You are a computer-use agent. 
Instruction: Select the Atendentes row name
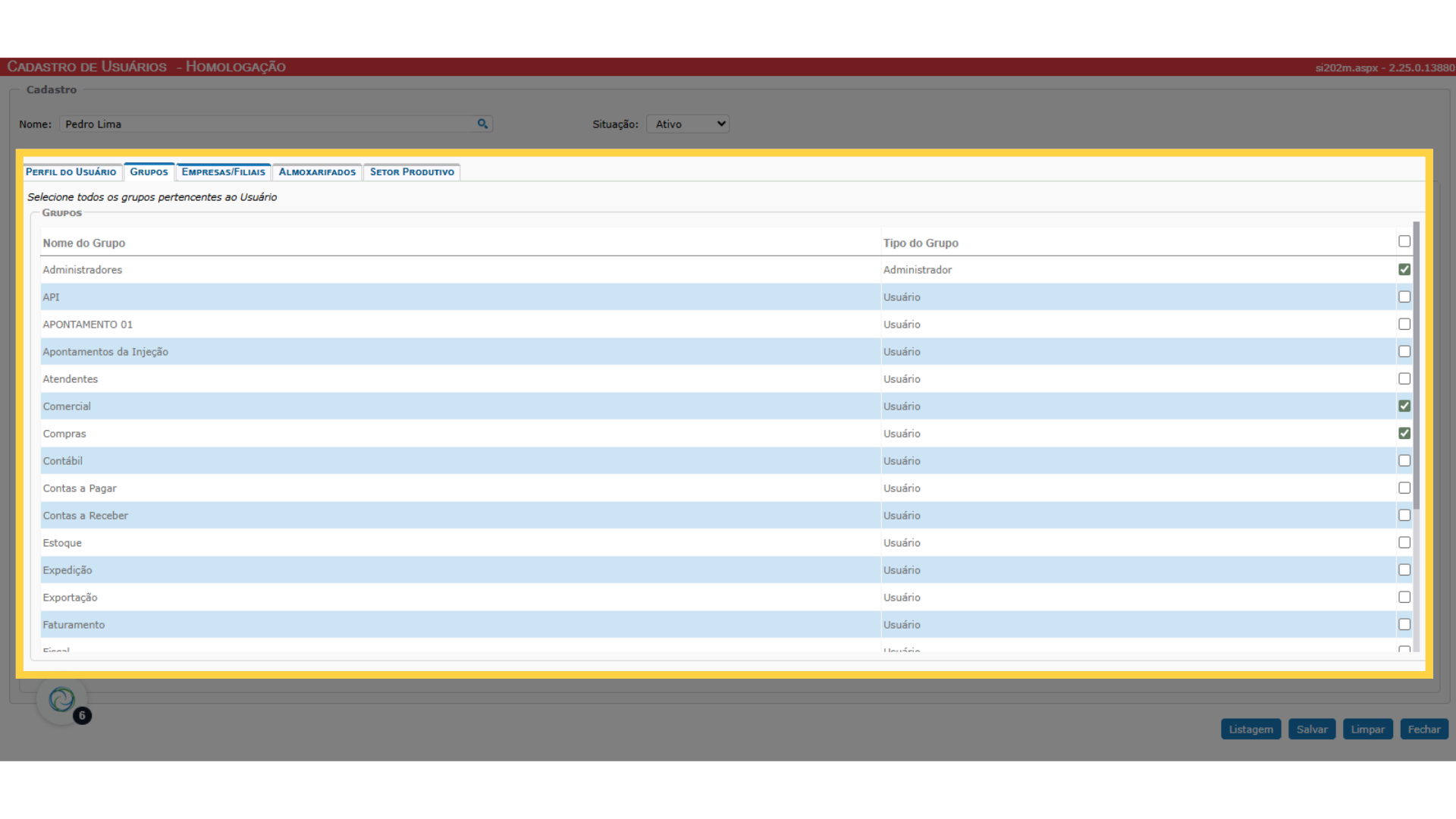71,379
